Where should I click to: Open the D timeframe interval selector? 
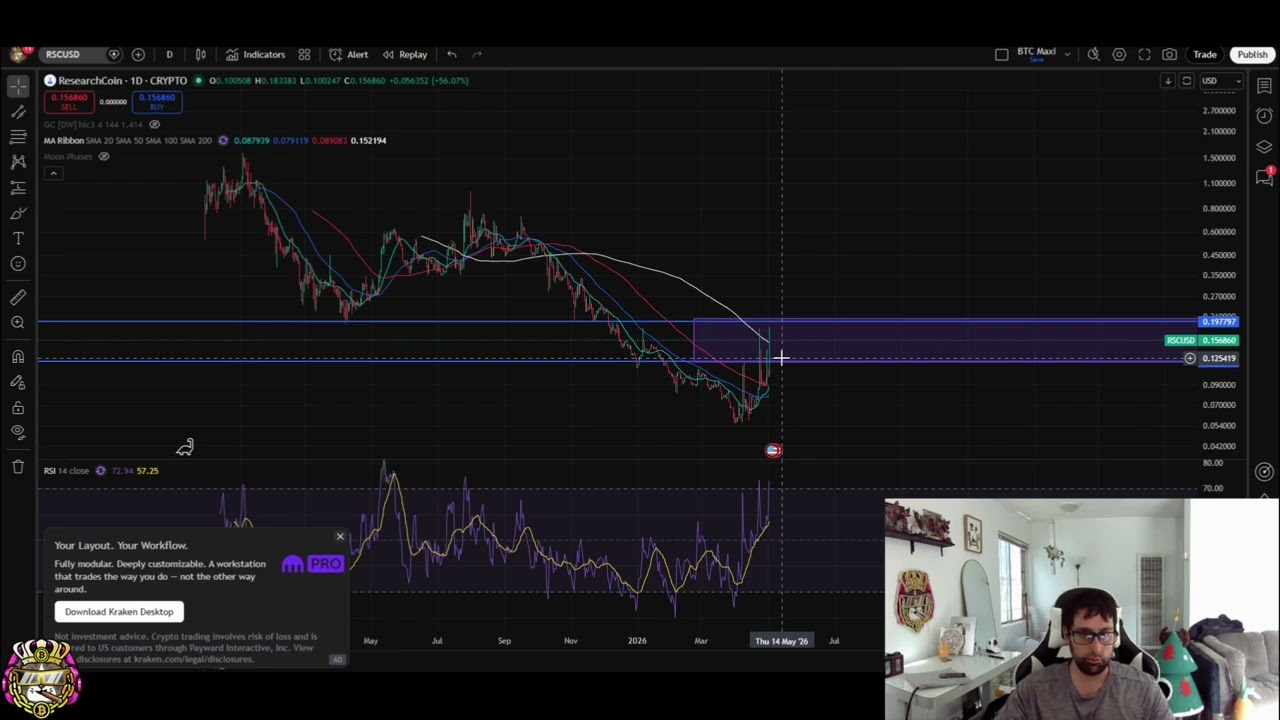pyautogui.click(x=169, y=54)
